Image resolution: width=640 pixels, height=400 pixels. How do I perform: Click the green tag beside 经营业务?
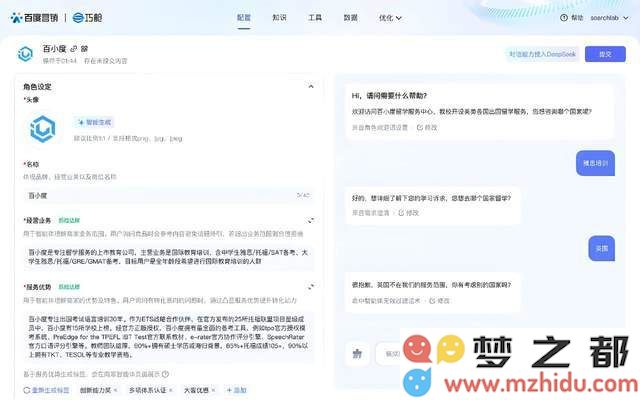click(69, 220)
